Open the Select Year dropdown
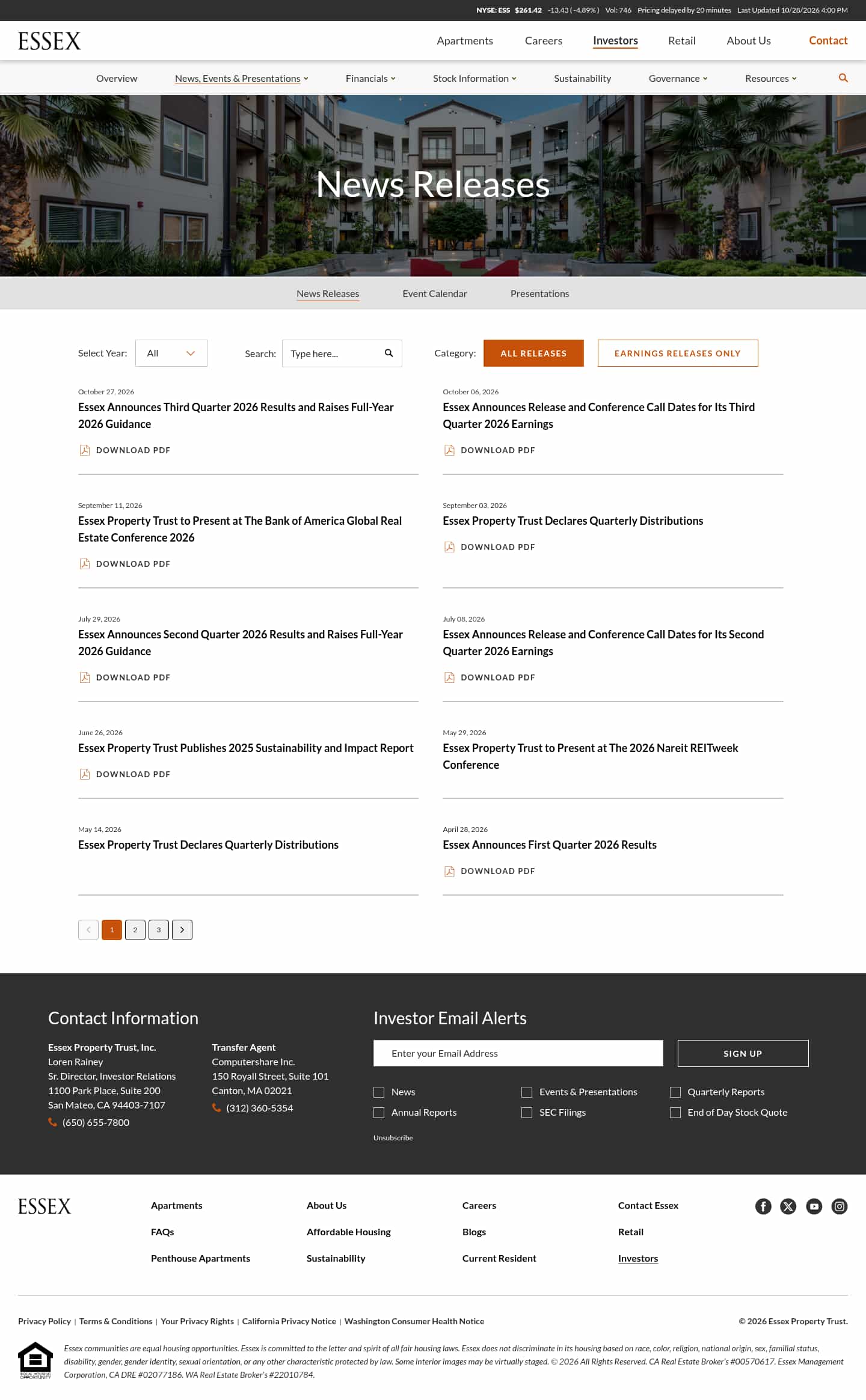 coord(171,353)
